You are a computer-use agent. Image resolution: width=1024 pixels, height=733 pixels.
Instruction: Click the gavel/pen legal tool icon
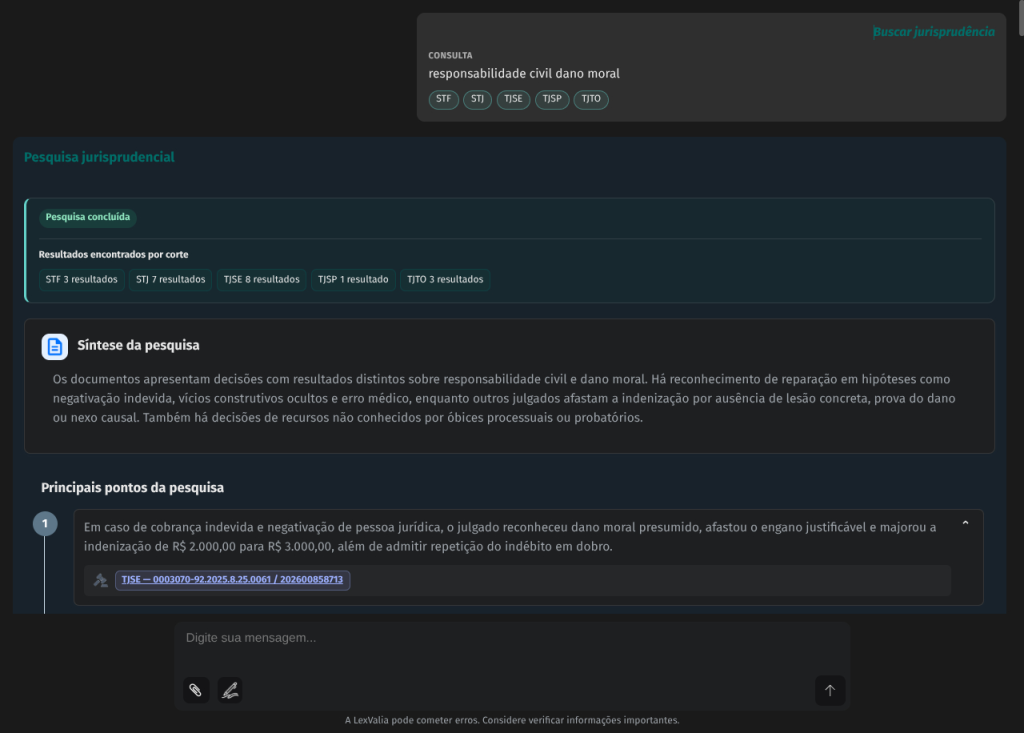(x=230, y=690)
